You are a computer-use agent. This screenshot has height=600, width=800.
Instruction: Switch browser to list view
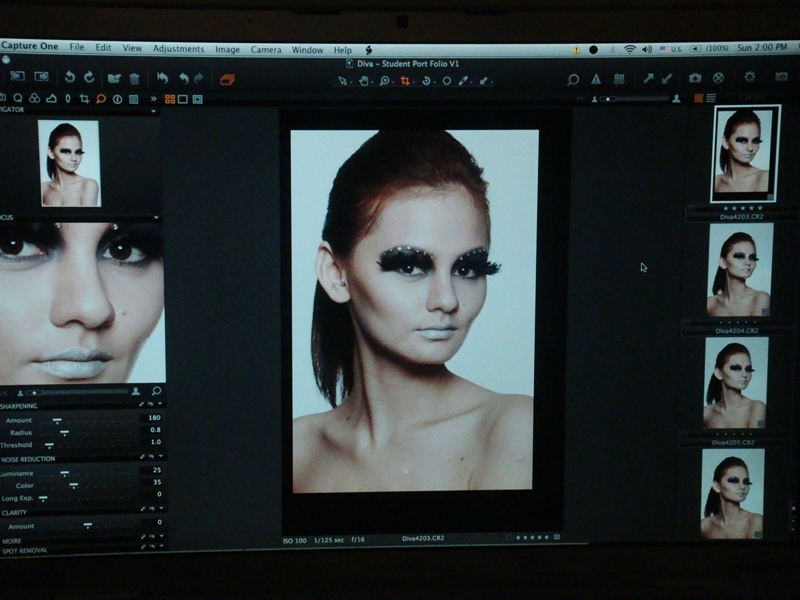point(711,98)
